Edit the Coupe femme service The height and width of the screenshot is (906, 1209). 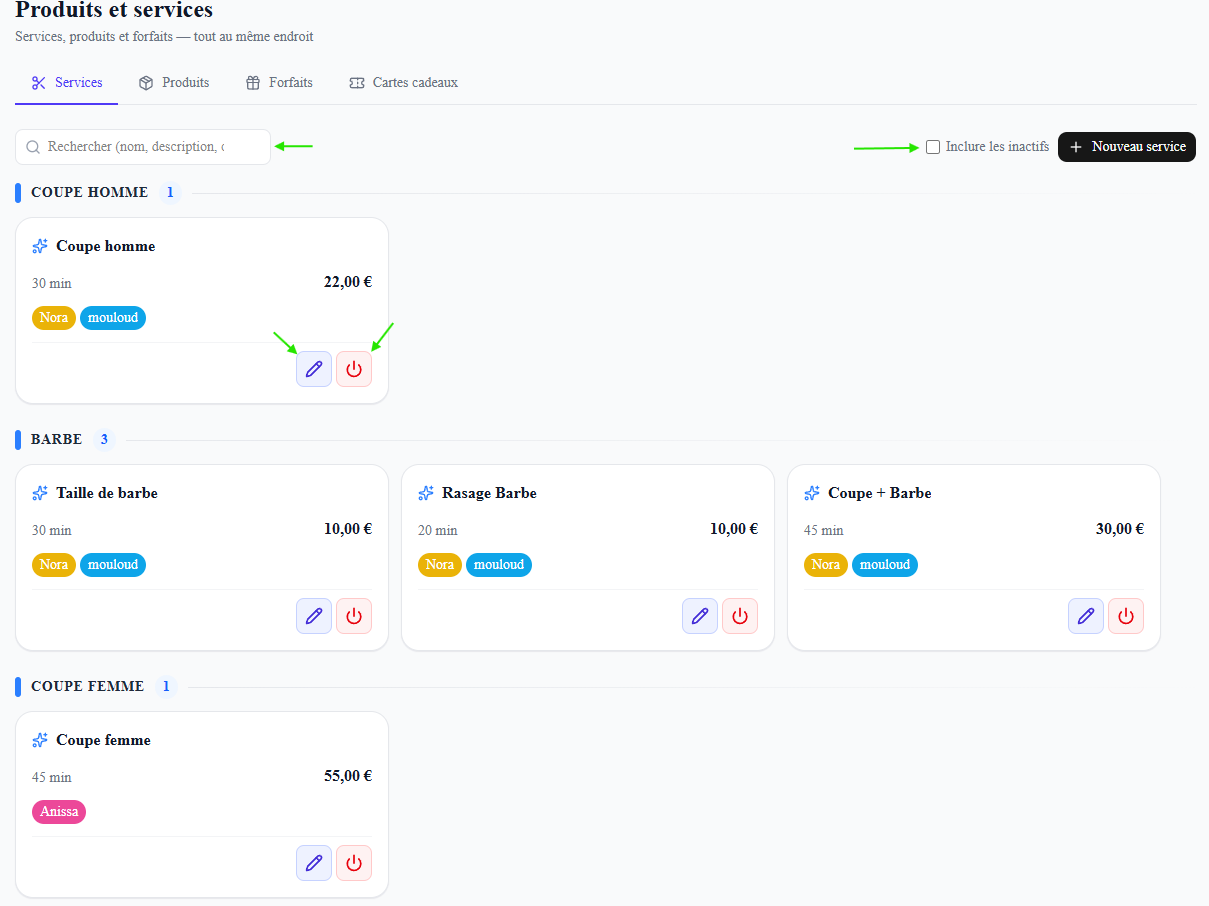(314, 863)
